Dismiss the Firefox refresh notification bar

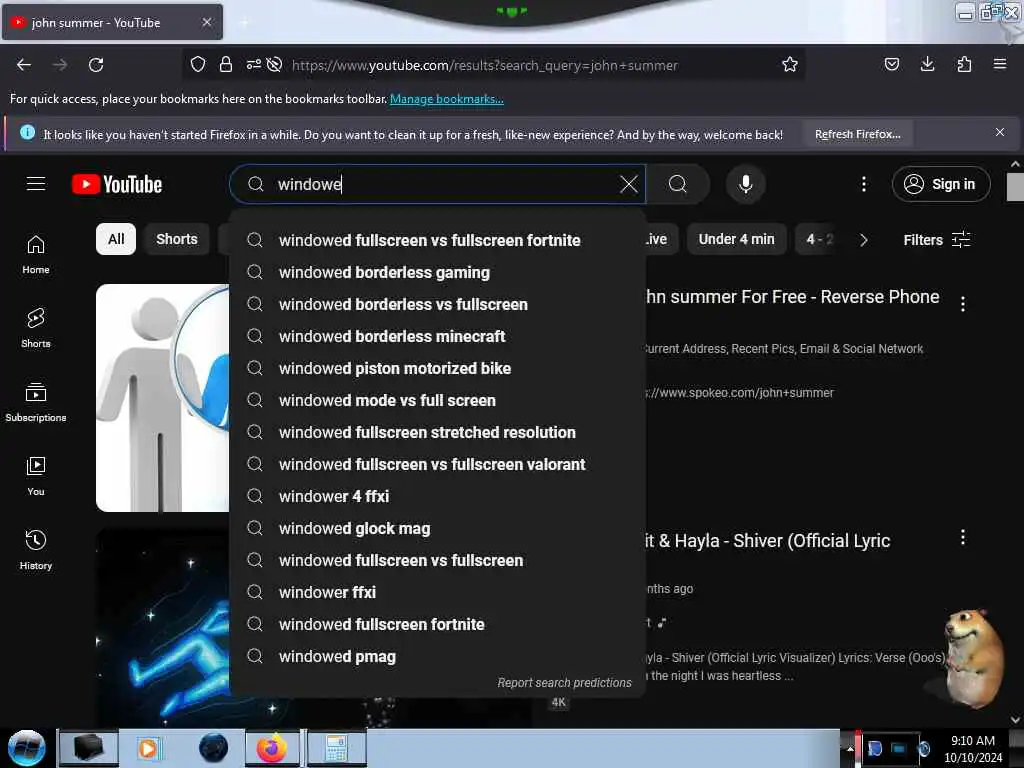tap(999, 133)
